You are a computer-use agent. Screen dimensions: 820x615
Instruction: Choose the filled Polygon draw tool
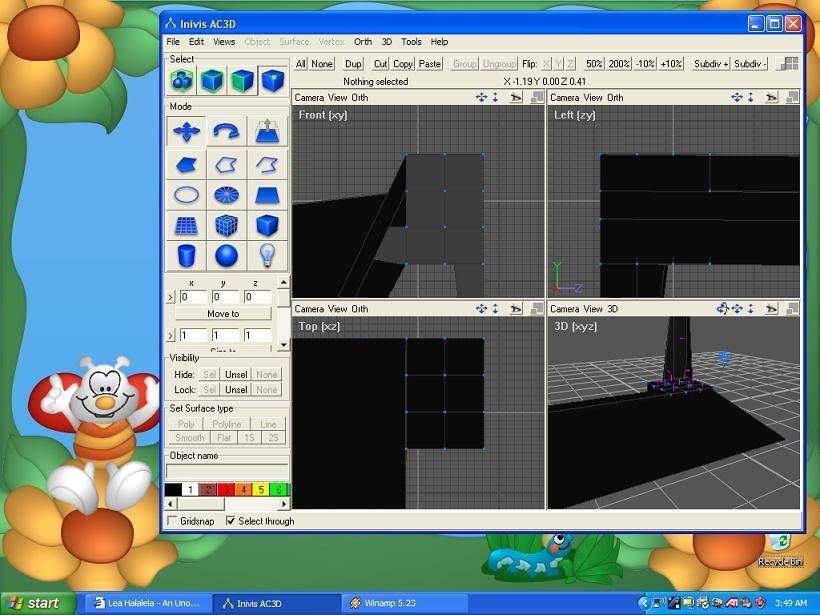186,165
